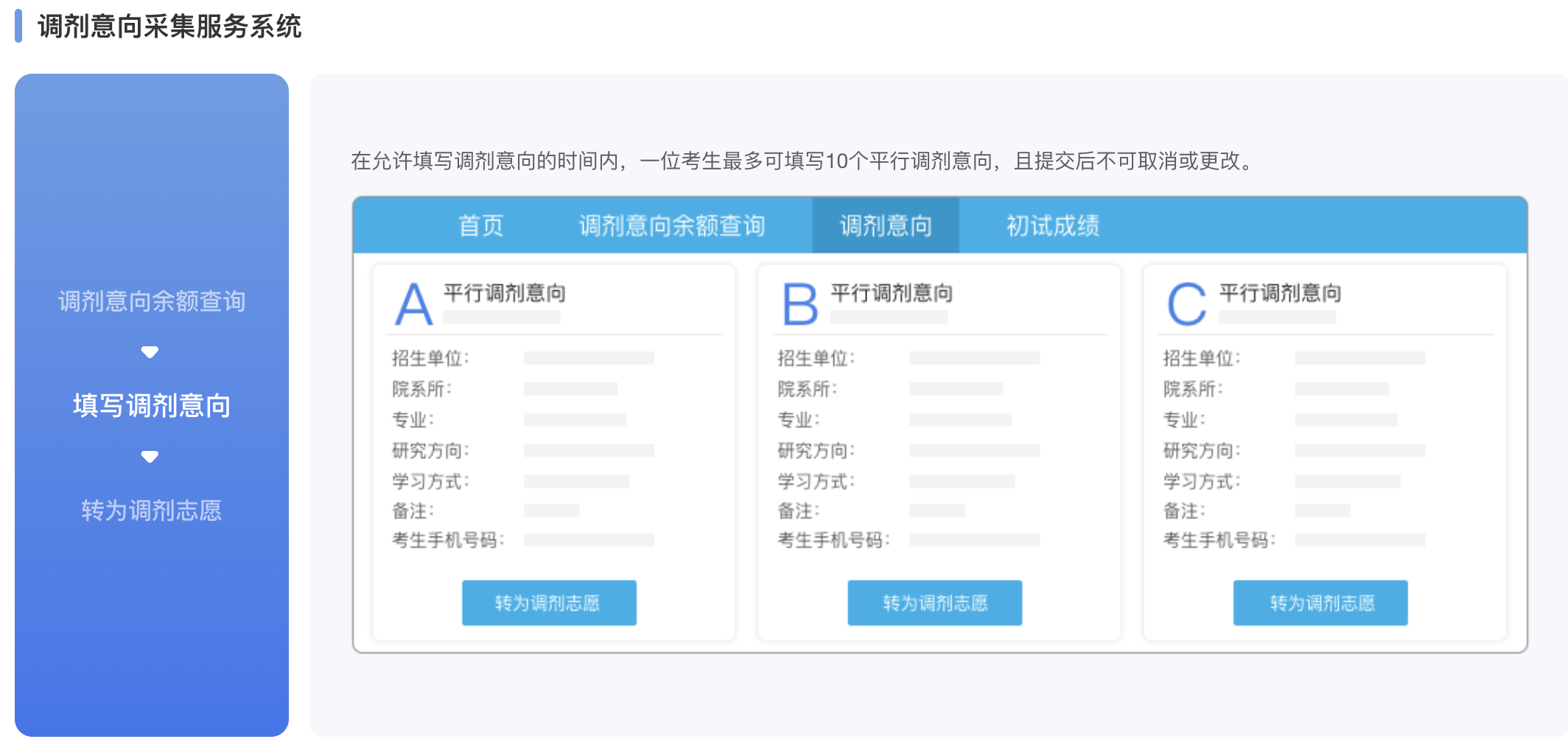Click the large letter B card icon

tap(800, 304)
